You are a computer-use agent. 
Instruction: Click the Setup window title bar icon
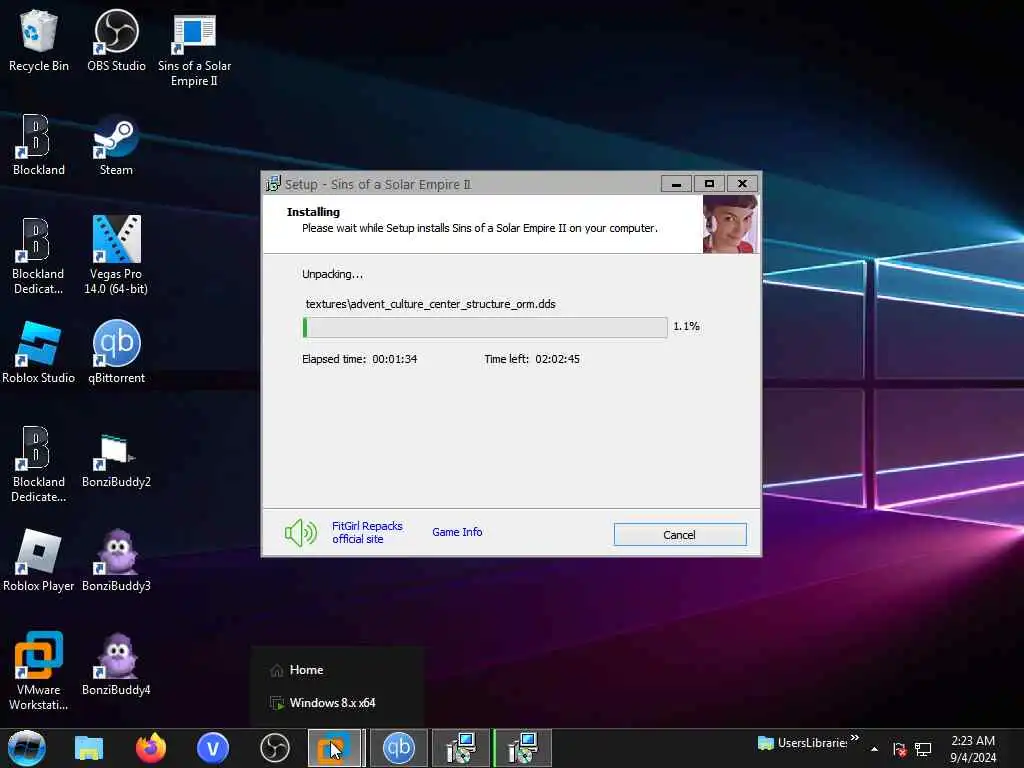(x=273, y=184)
